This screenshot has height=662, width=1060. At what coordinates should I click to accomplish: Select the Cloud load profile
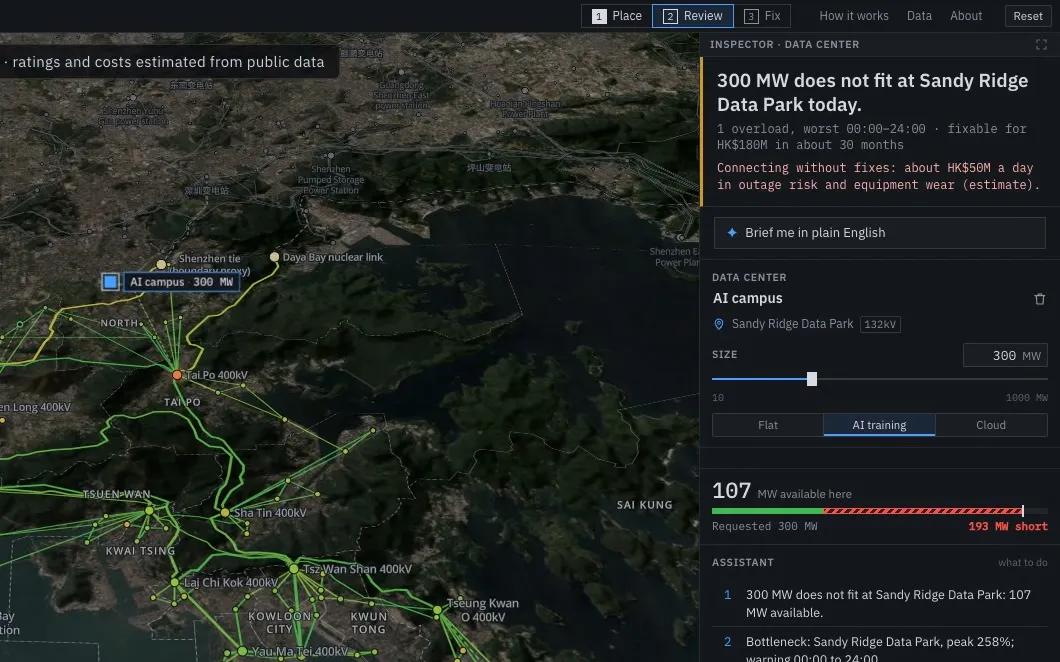point(991,425)
